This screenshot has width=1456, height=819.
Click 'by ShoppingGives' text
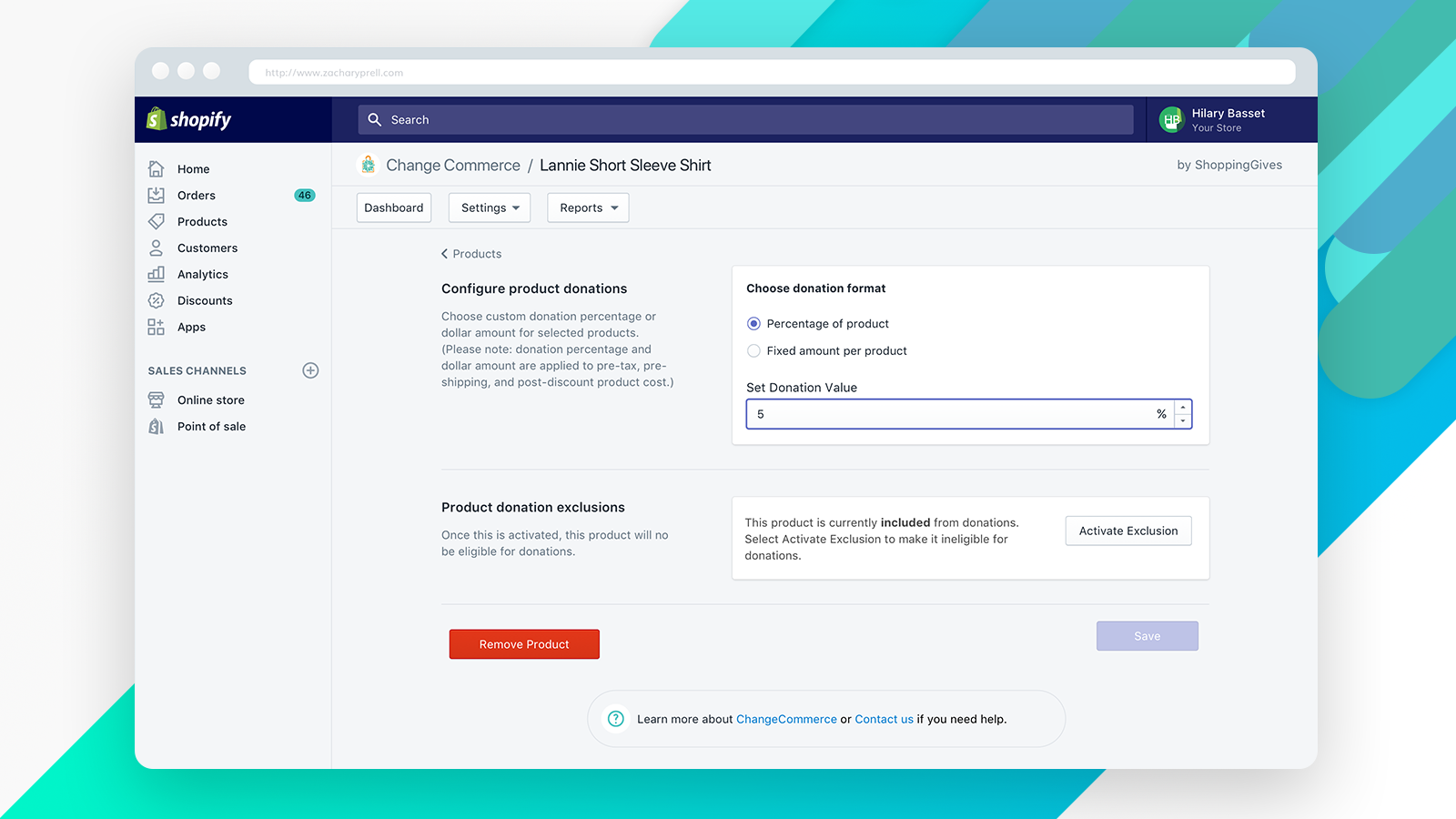click(1229, 165)
